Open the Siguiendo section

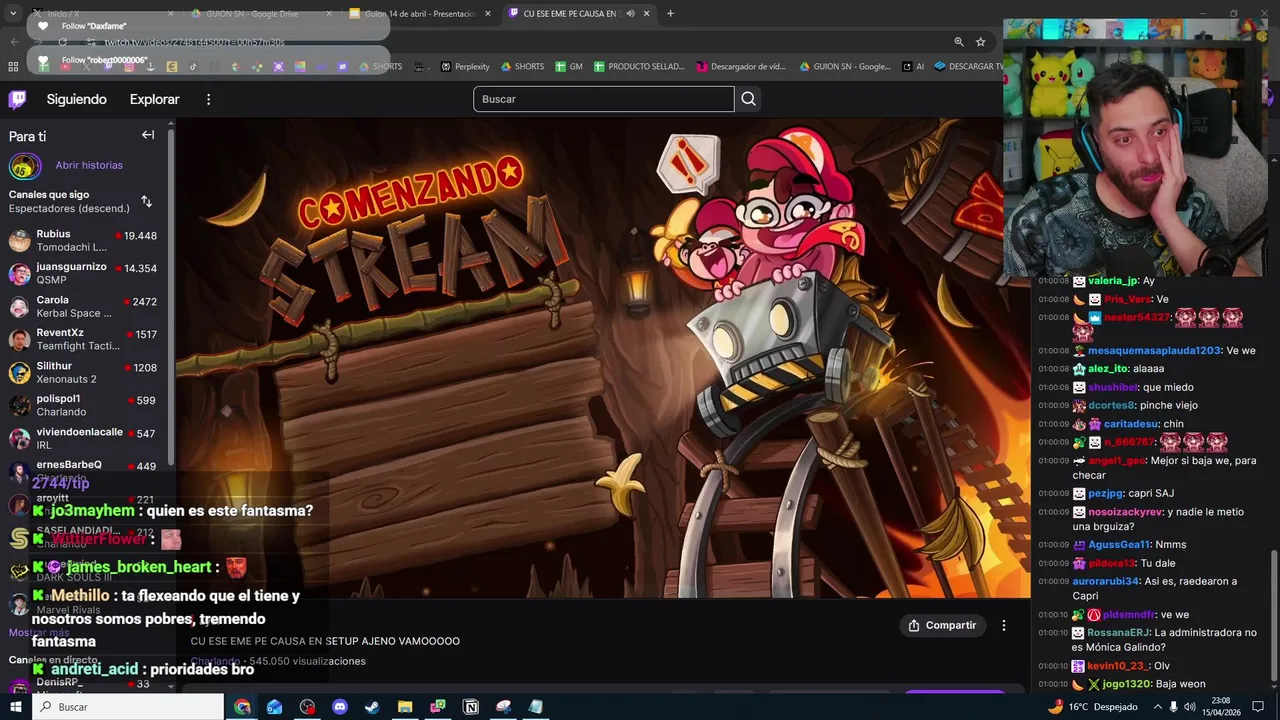(76, 99)
